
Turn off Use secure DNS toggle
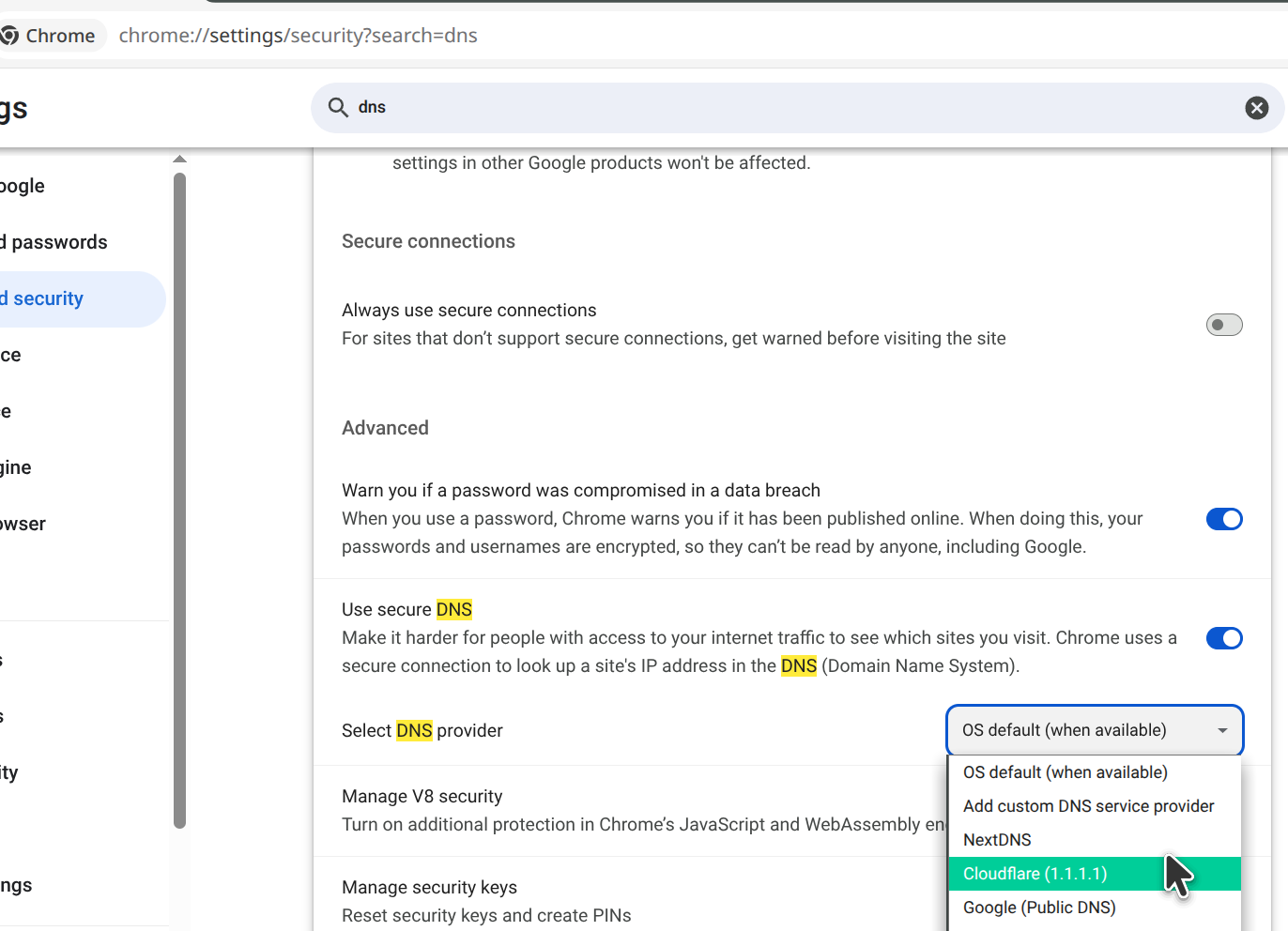(x=1224, y=638)
